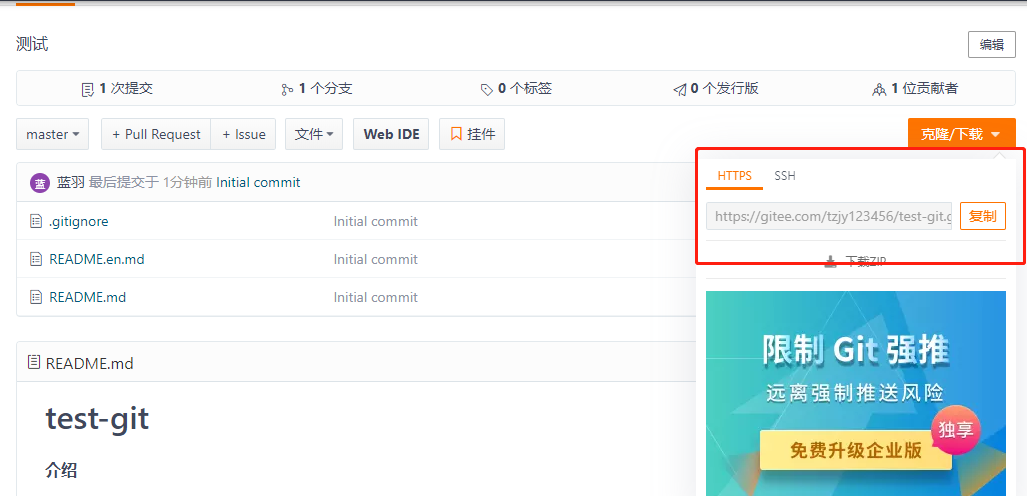Click the 挂件 button
Viewport: 1027px width, 496px height.
click(472, 134)
